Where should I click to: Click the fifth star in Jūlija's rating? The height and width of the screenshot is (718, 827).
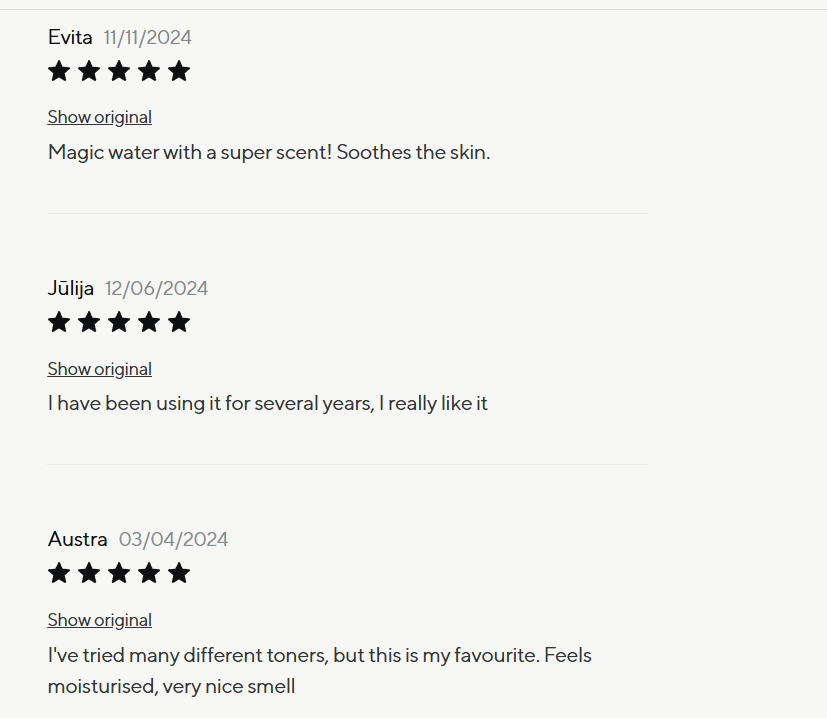(179, 322)
